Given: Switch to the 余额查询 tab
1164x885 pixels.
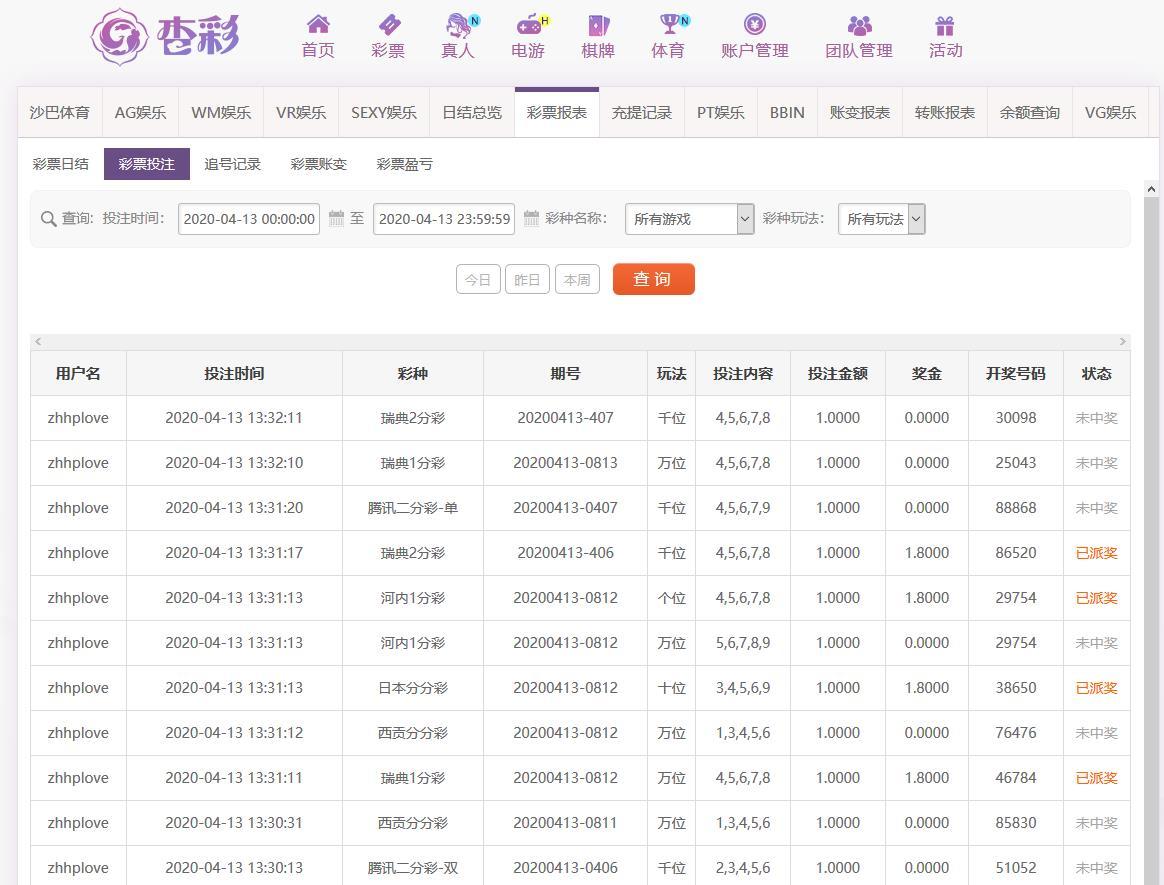Looking at the screenshot, I should 1029,113.
